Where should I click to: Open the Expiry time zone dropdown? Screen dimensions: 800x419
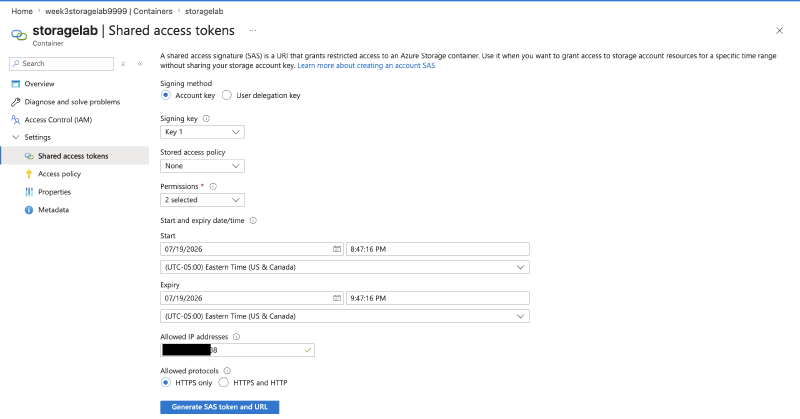pos(344,316)
